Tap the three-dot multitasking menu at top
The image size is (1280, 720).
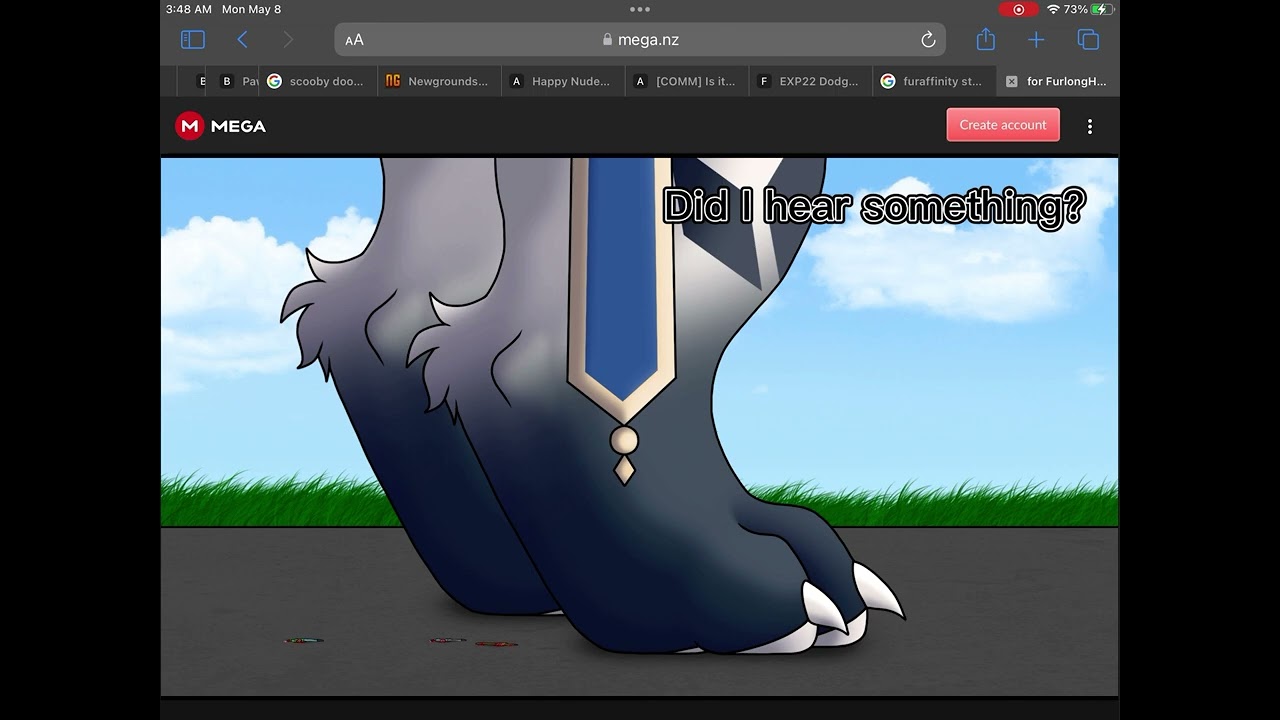640,9
